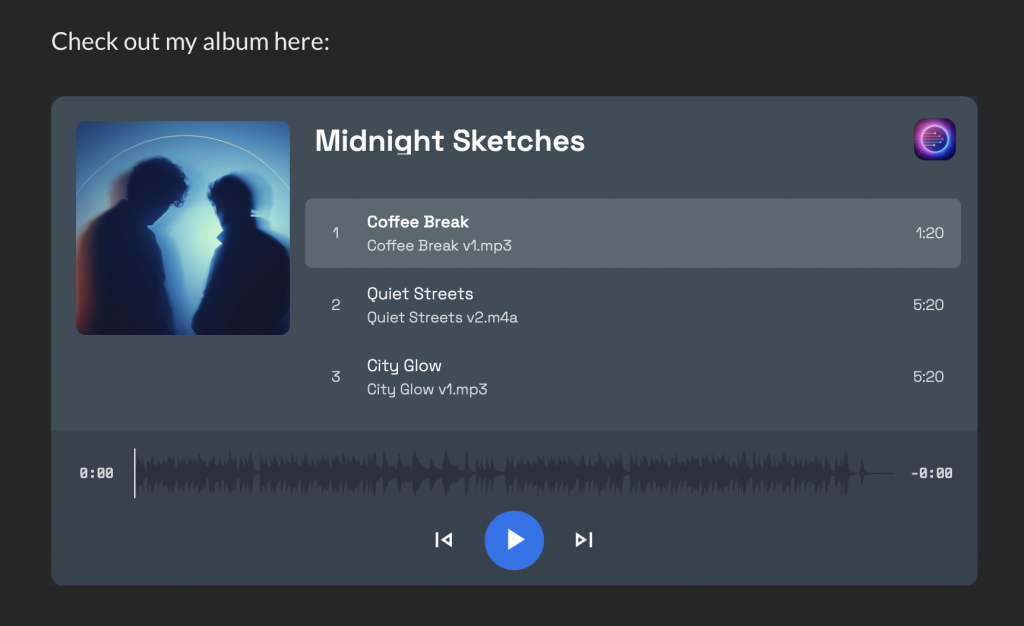Skip to the previous track
This screenshot has height=626, width=1024.
click(444, 540)
